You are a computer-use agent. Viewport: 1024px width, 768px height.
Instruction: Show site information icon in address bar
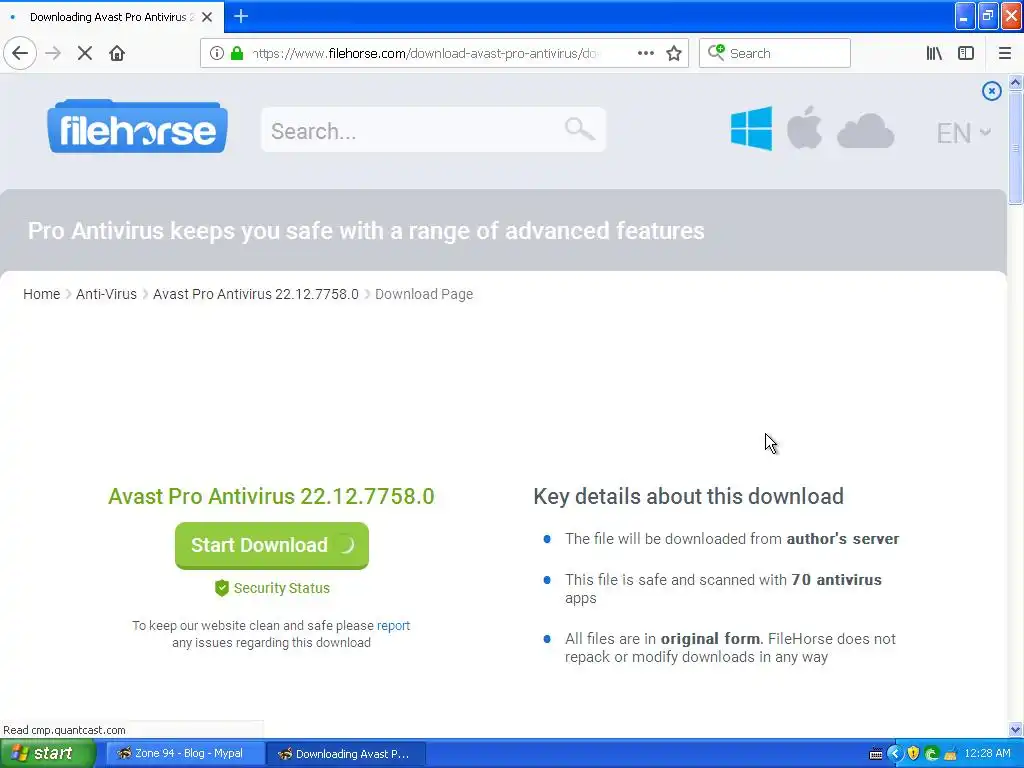point(217,53)
